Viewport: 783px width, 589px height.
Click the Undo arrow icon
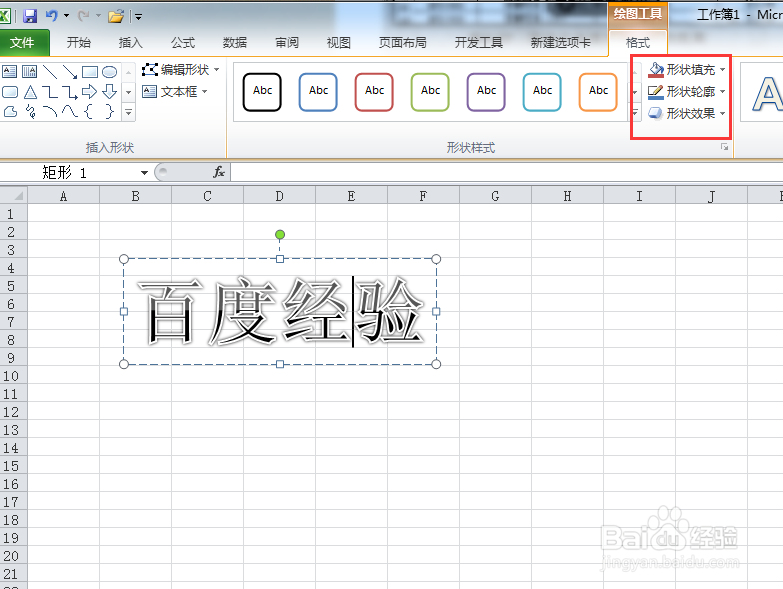(51, 15)
